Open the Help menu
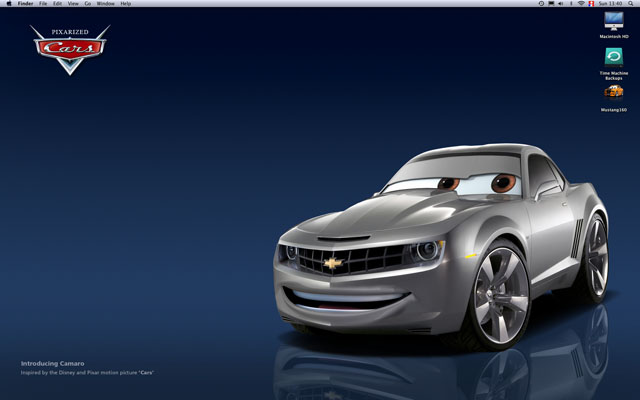Image resolution: width=640 pixels, height=400 pixels. (x=126, y=3)
